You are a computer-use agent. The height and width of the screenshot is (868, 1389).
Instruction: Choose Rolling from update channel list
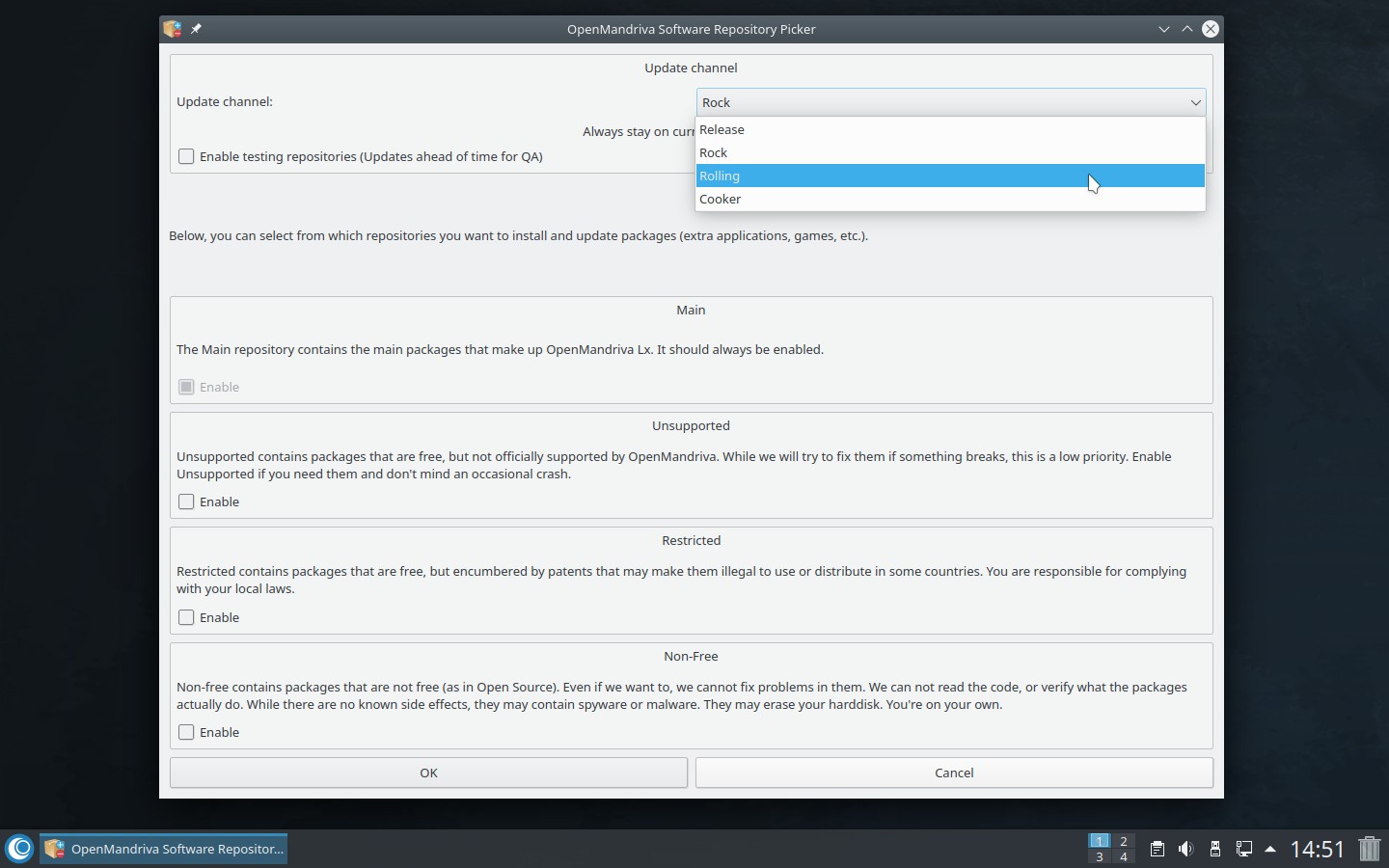[951, 176]
